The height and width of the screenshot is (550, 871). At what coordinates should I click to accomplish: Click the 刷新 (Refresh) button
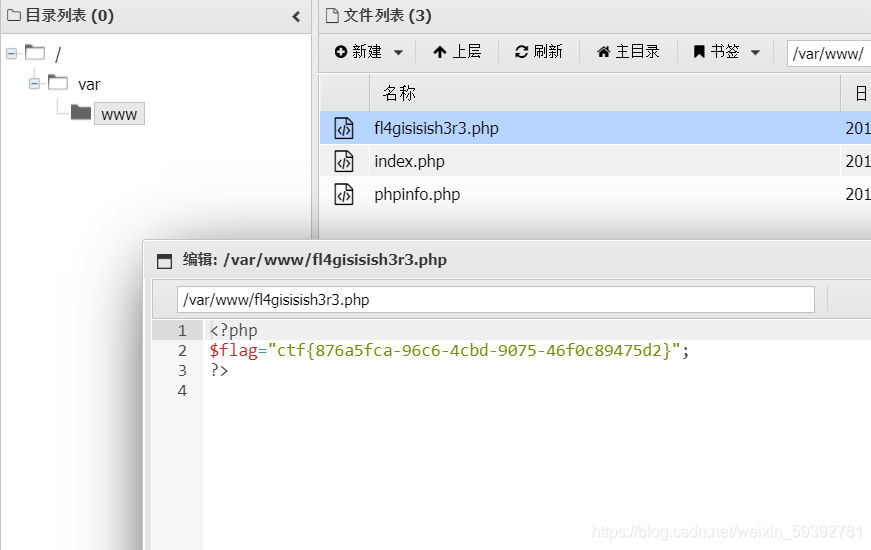539,52
